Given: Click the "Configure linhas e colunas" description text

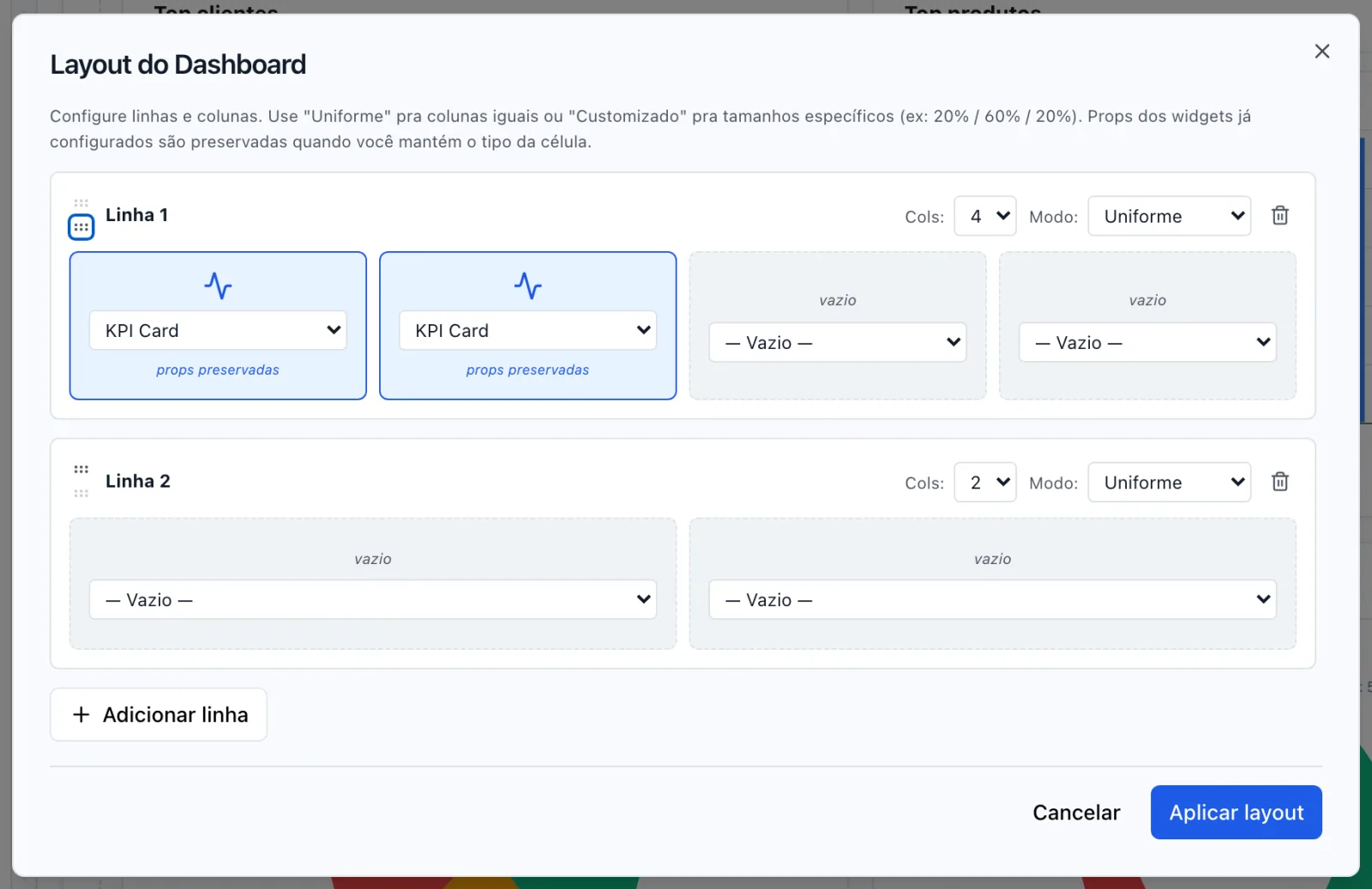Looking at the screenshot, I should (650, 129).
